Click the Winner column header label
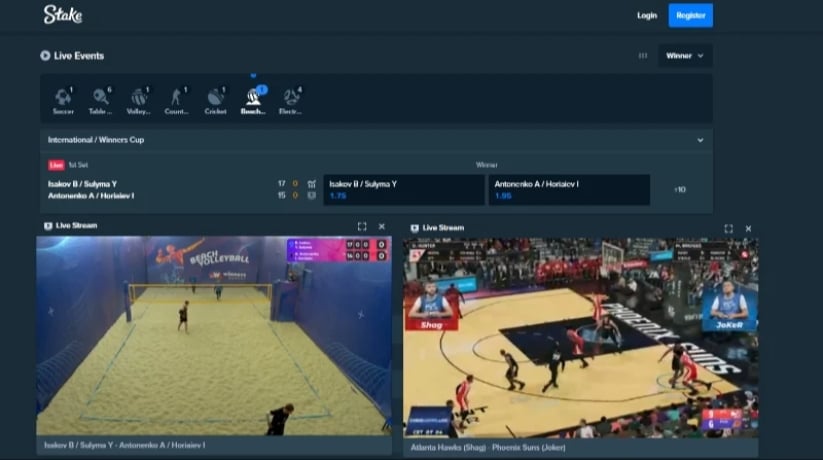 coord(487,165)
